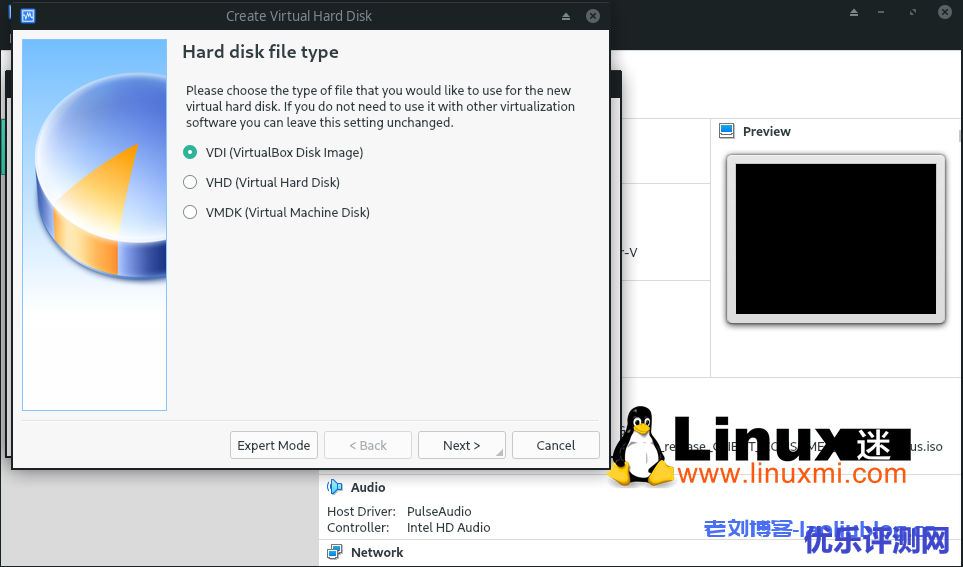The image size is (963, 567).
Task: Open the Audio section header
Action: tap(368, 487)
